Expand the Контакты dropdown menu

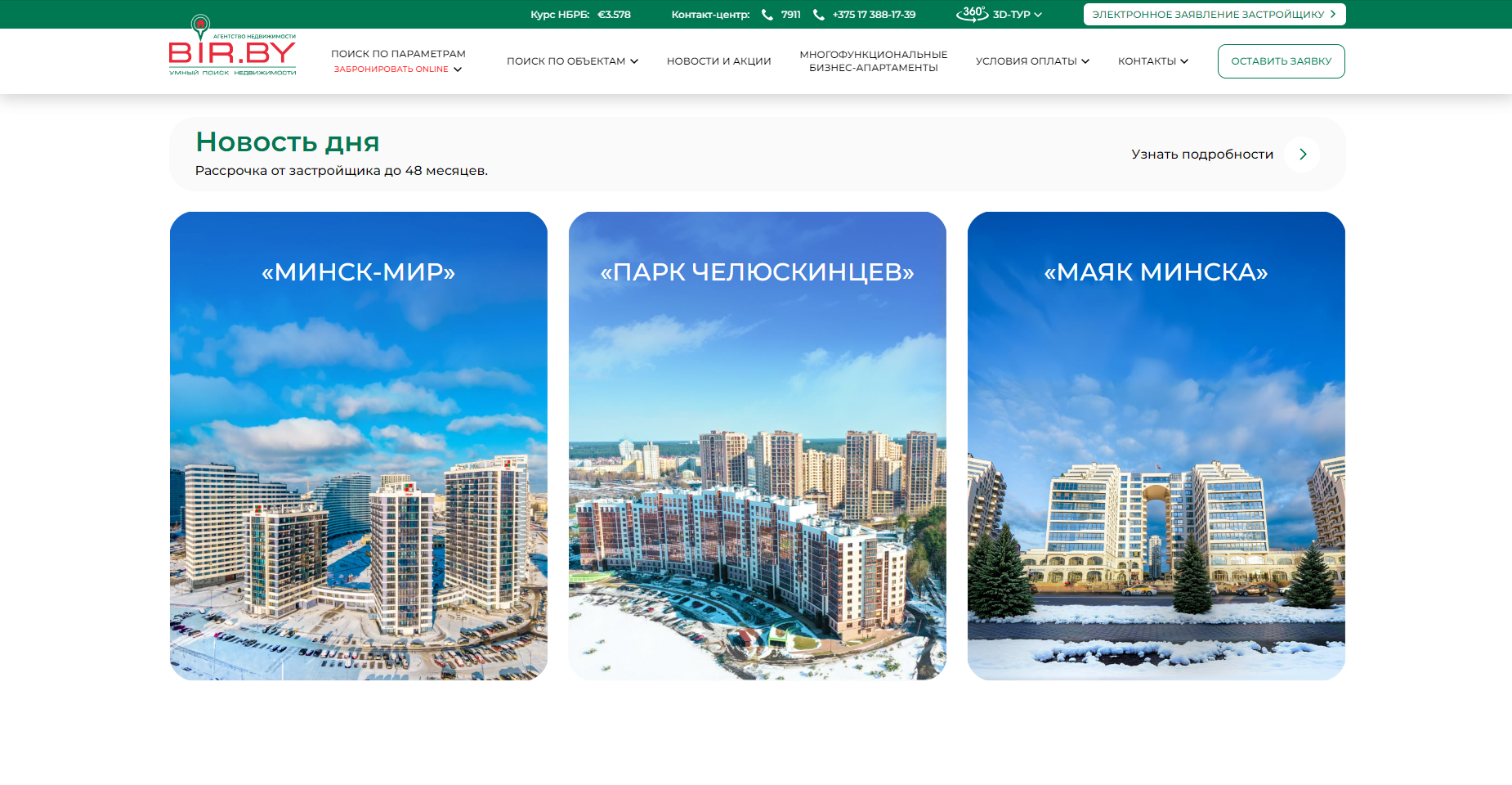coord(1152,61)
